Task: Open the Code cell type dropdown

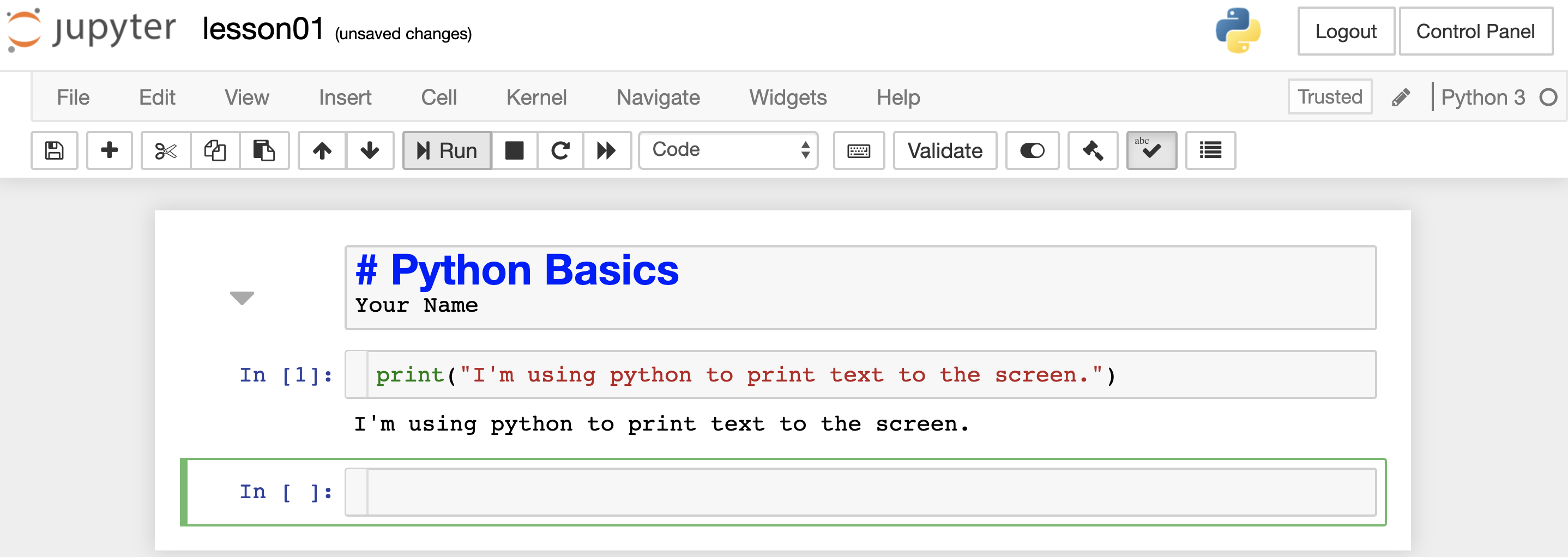Action: [x=728, y=150]
